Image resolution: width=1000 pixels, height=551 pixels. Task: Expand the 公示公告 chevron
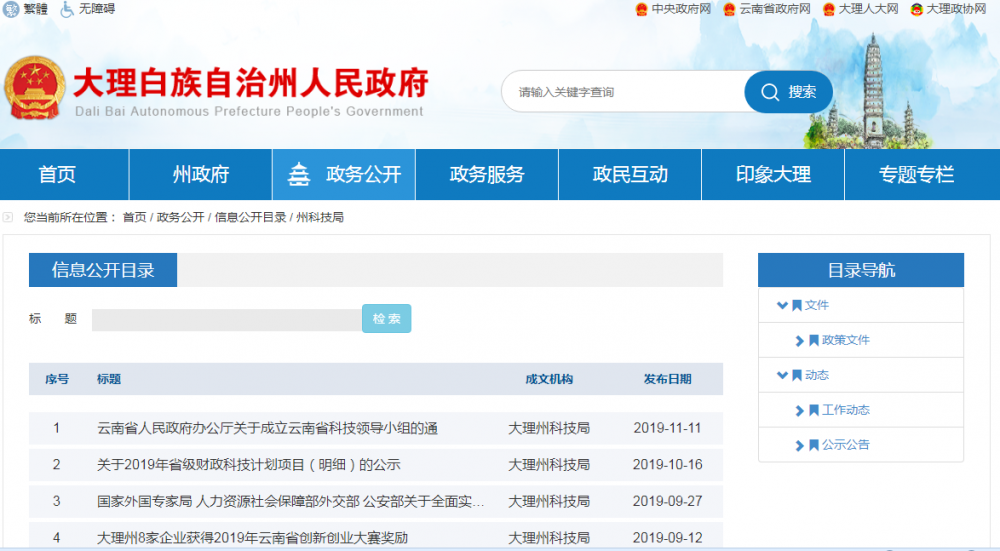pos(800,446)
